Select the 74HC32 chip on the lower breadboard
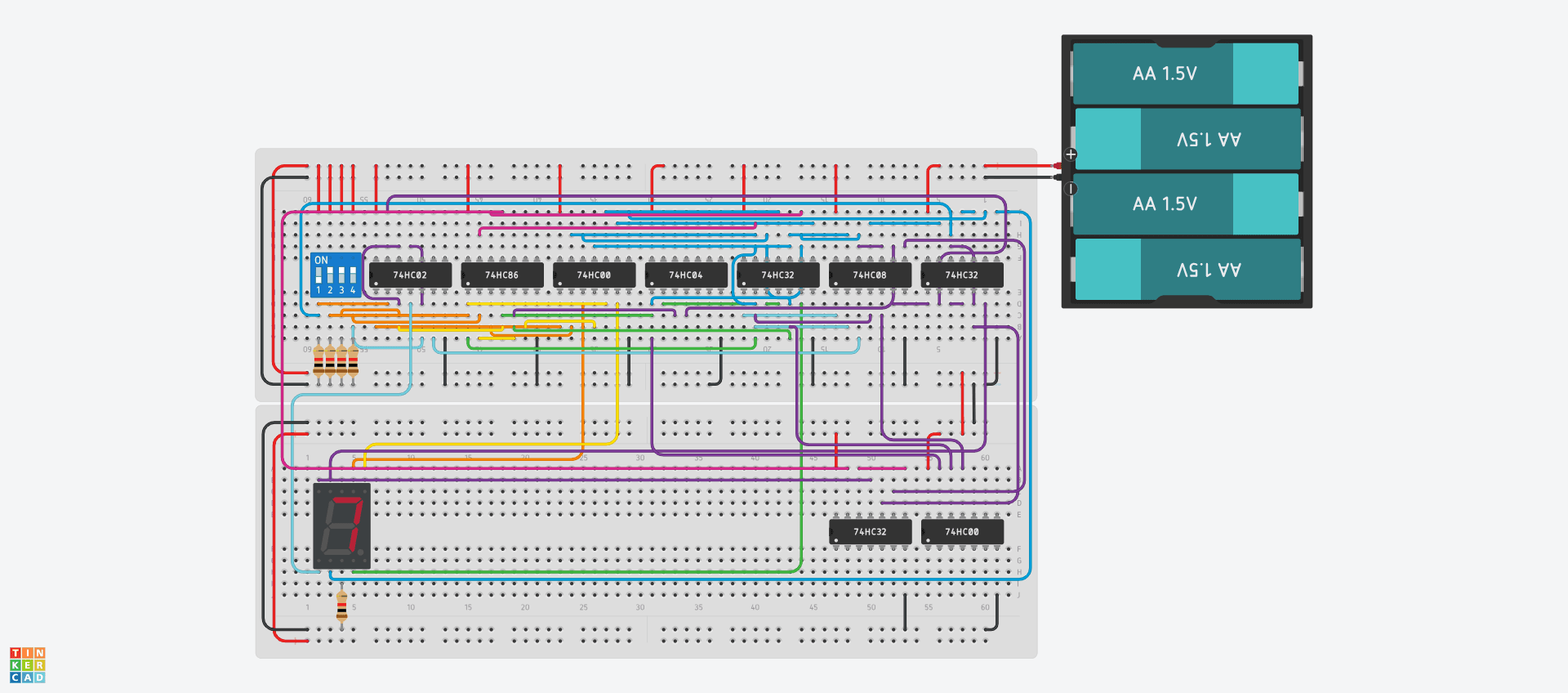The width and height of the screenshot is (1568, 693). tap(870, 531)
